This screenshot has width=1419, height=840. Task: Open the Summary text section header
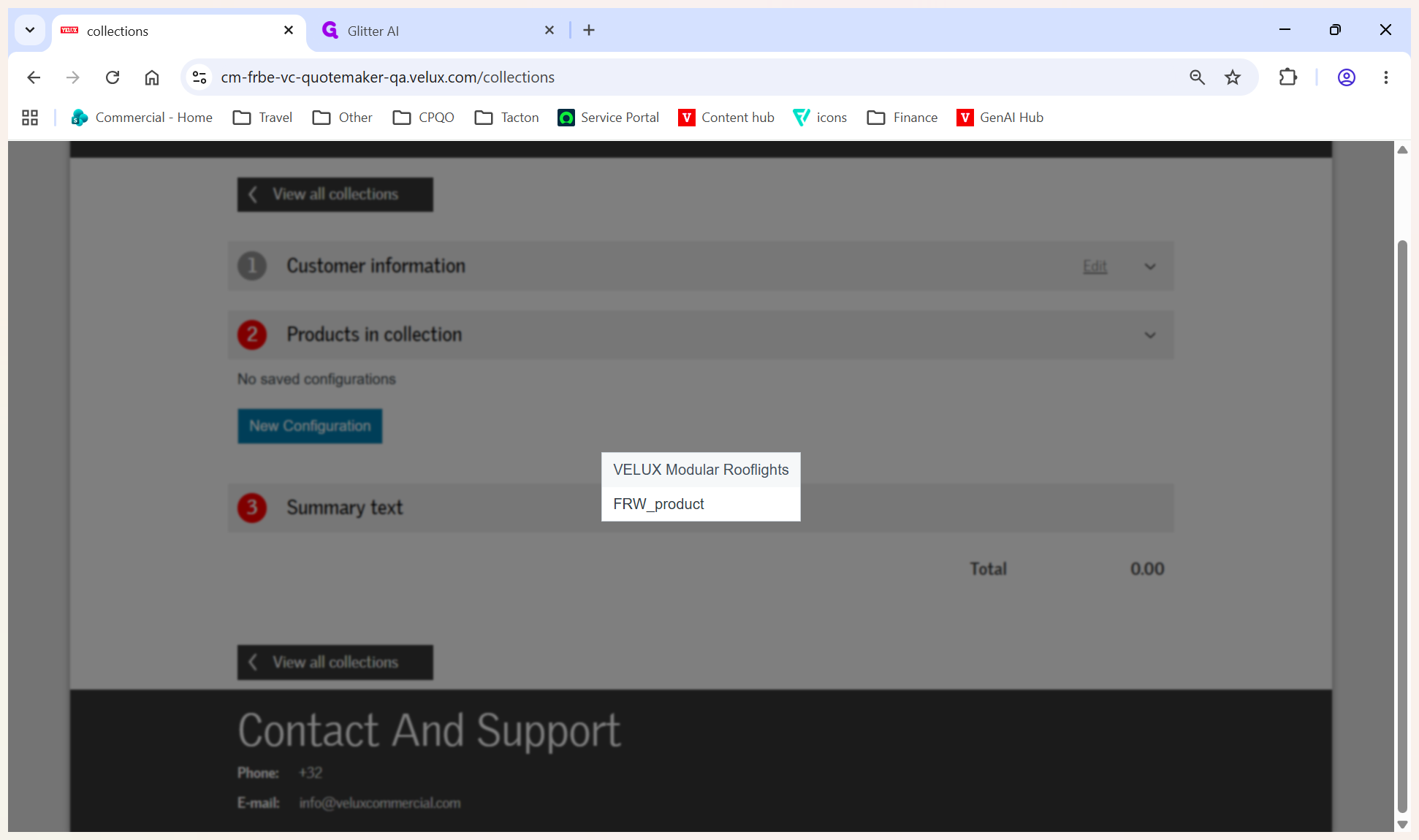click(701, 508)
